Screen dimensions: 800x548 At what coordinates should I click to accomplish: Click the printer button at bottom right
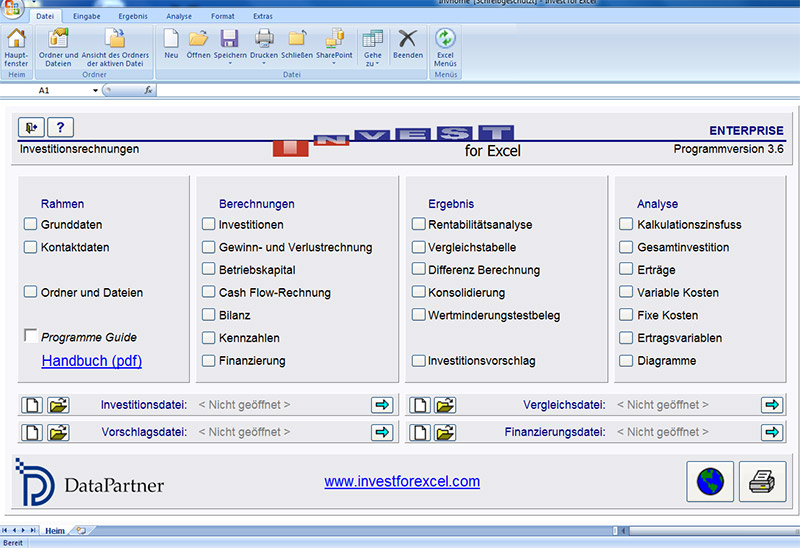pos(762,482)
